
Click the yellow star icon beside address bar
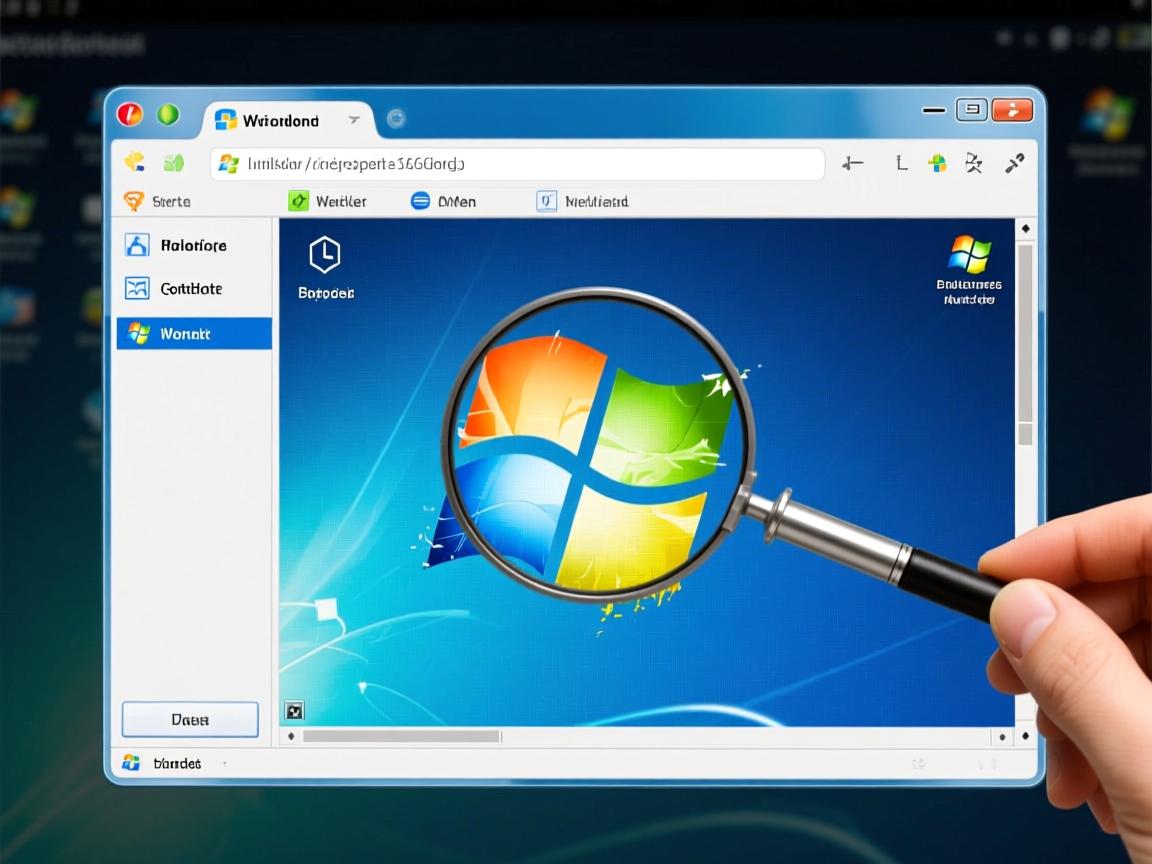[x=135, y=162]
